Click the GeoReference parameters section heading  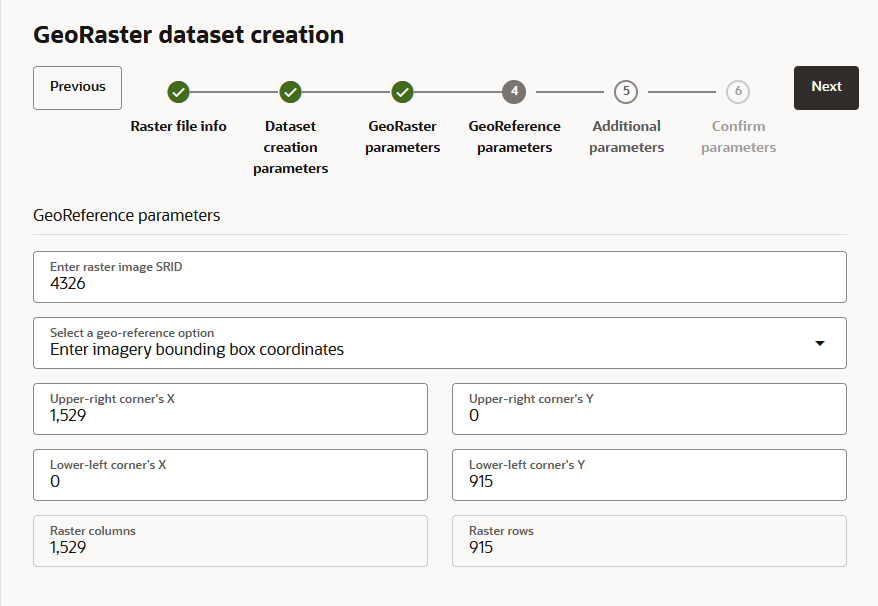(126, 215)
